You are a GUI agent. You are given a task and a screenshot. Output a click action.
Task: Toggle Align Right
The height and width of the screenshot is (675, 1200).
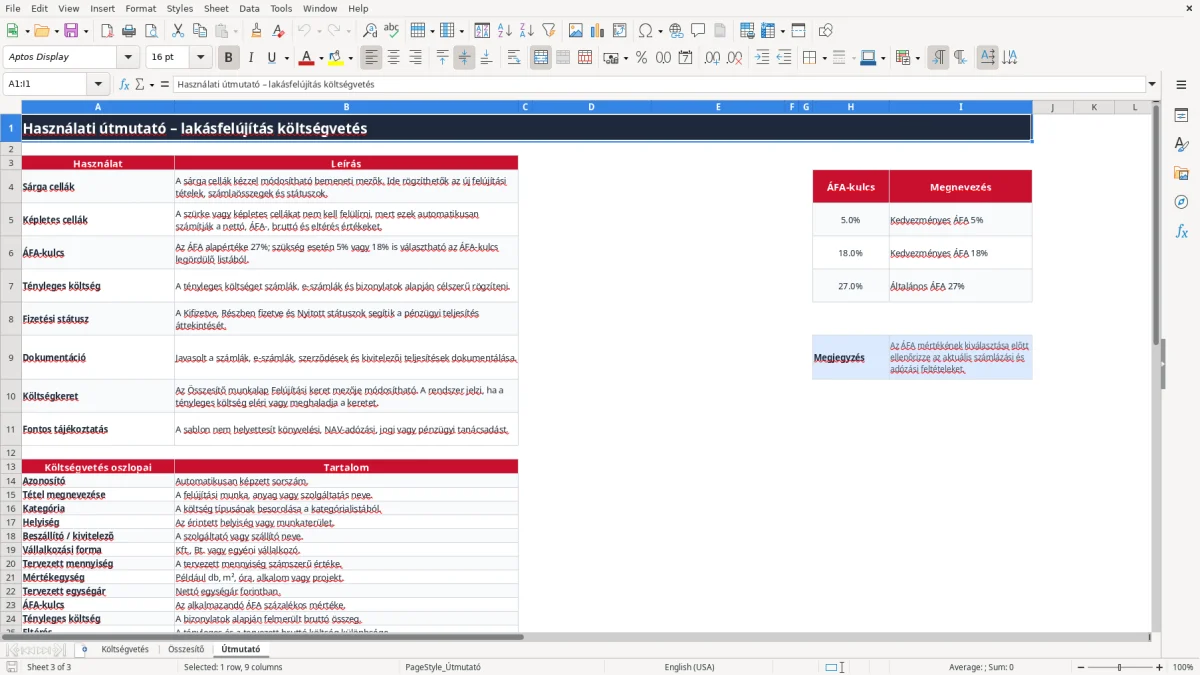tap(415, 58)
